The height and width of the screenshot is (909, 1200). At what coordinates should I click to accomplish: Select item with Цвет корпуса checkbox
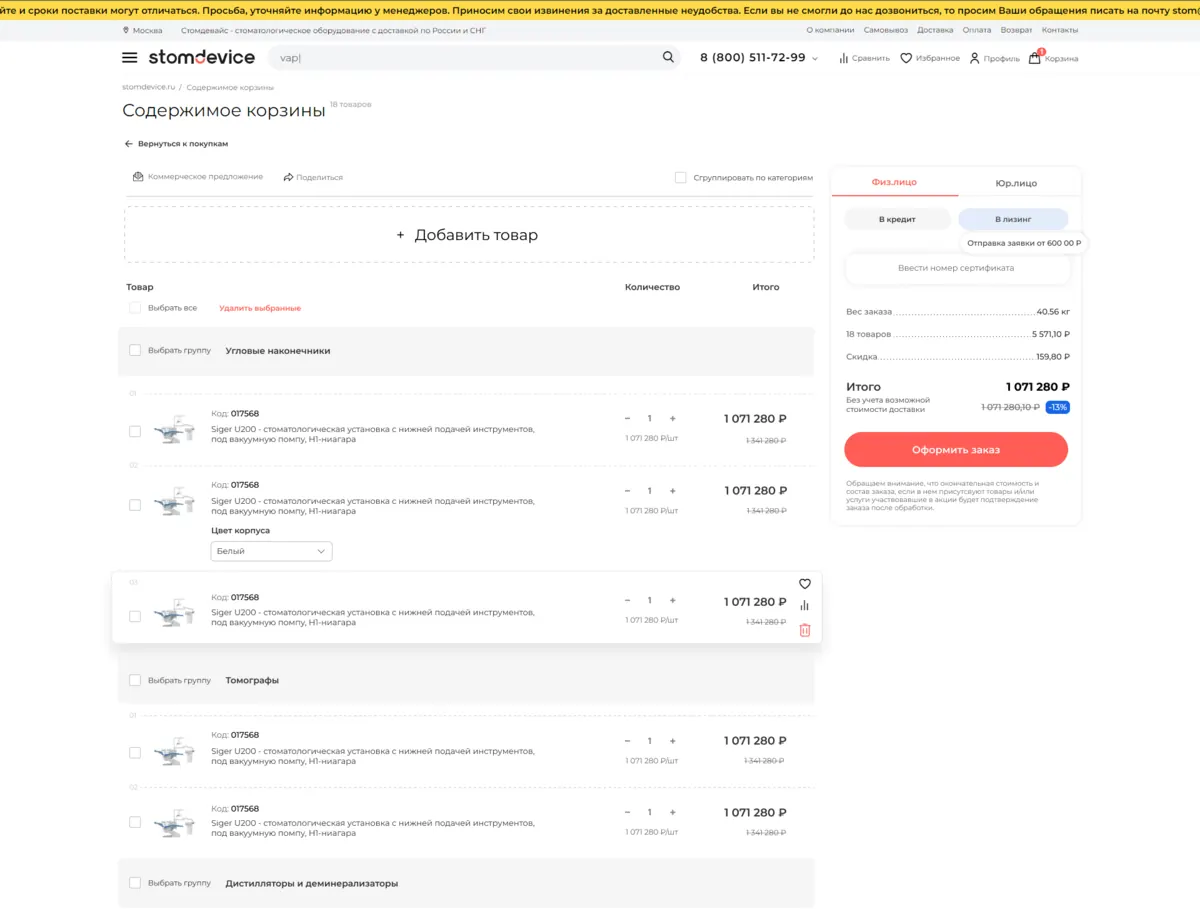135,505
